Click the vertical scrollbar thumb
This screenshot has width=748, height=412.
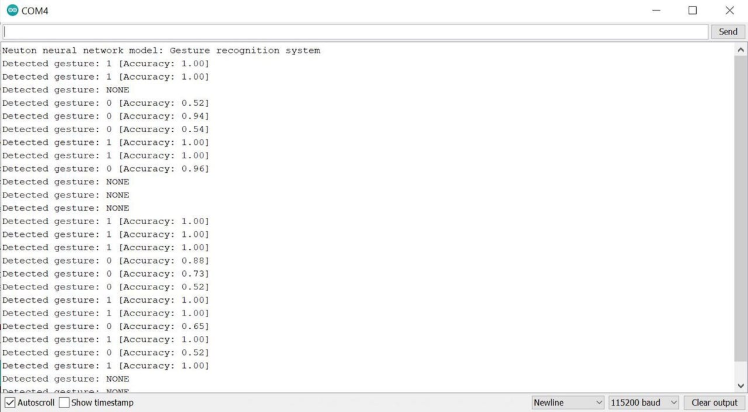pyautogui.click(x=740, y=208)
